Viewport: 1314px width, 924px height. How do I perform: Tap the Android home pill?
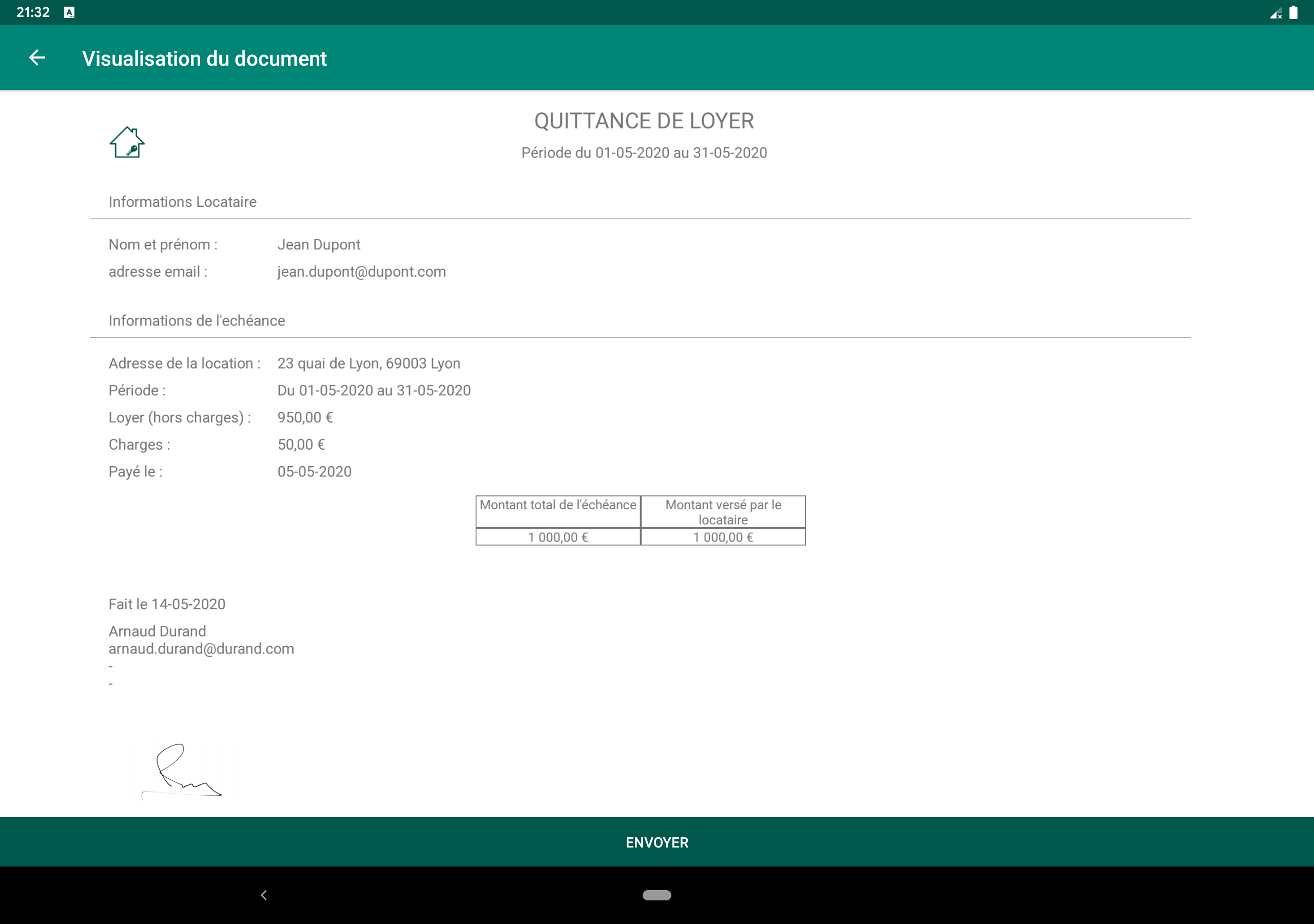[x=656, y=895]
